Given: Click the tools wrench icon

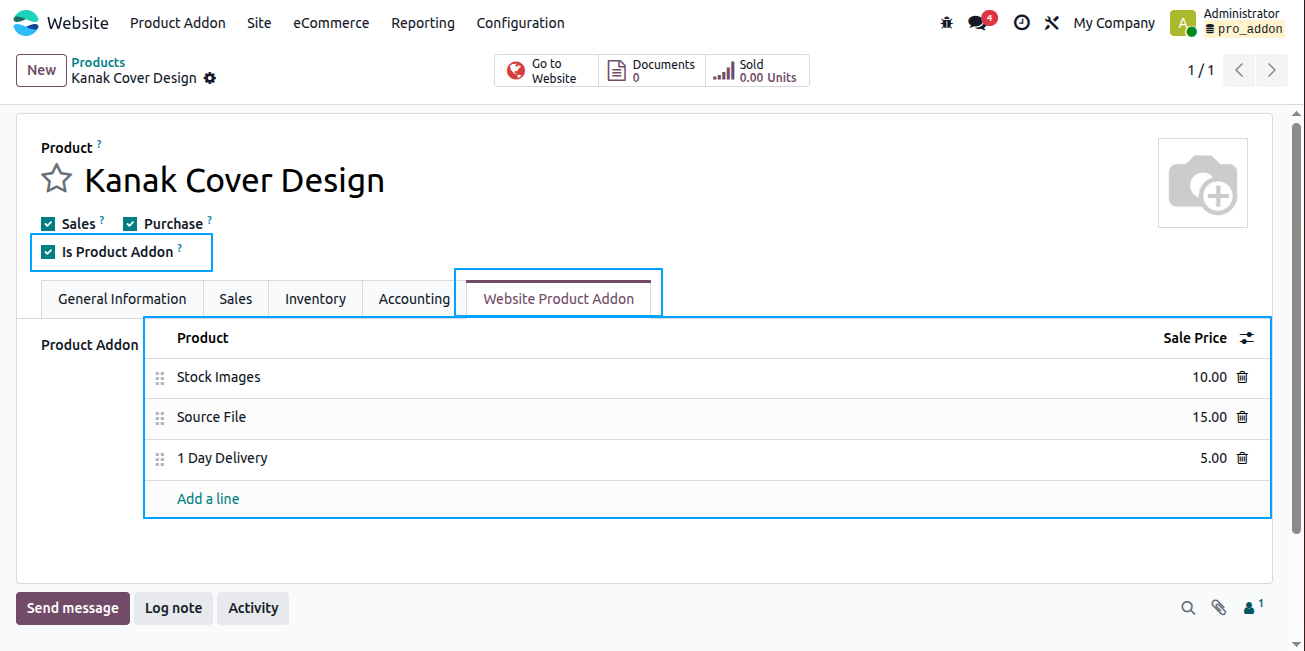Looking at the screenshot, I should point(1051,23).
